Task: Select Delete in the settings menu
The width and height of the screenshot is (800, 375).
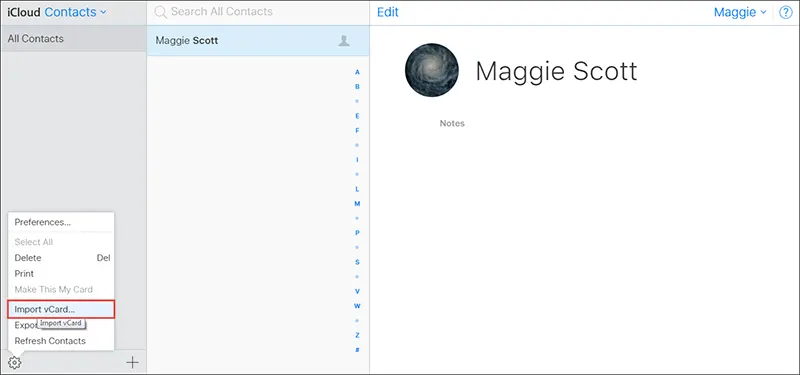Action: [x=61, y=258]
